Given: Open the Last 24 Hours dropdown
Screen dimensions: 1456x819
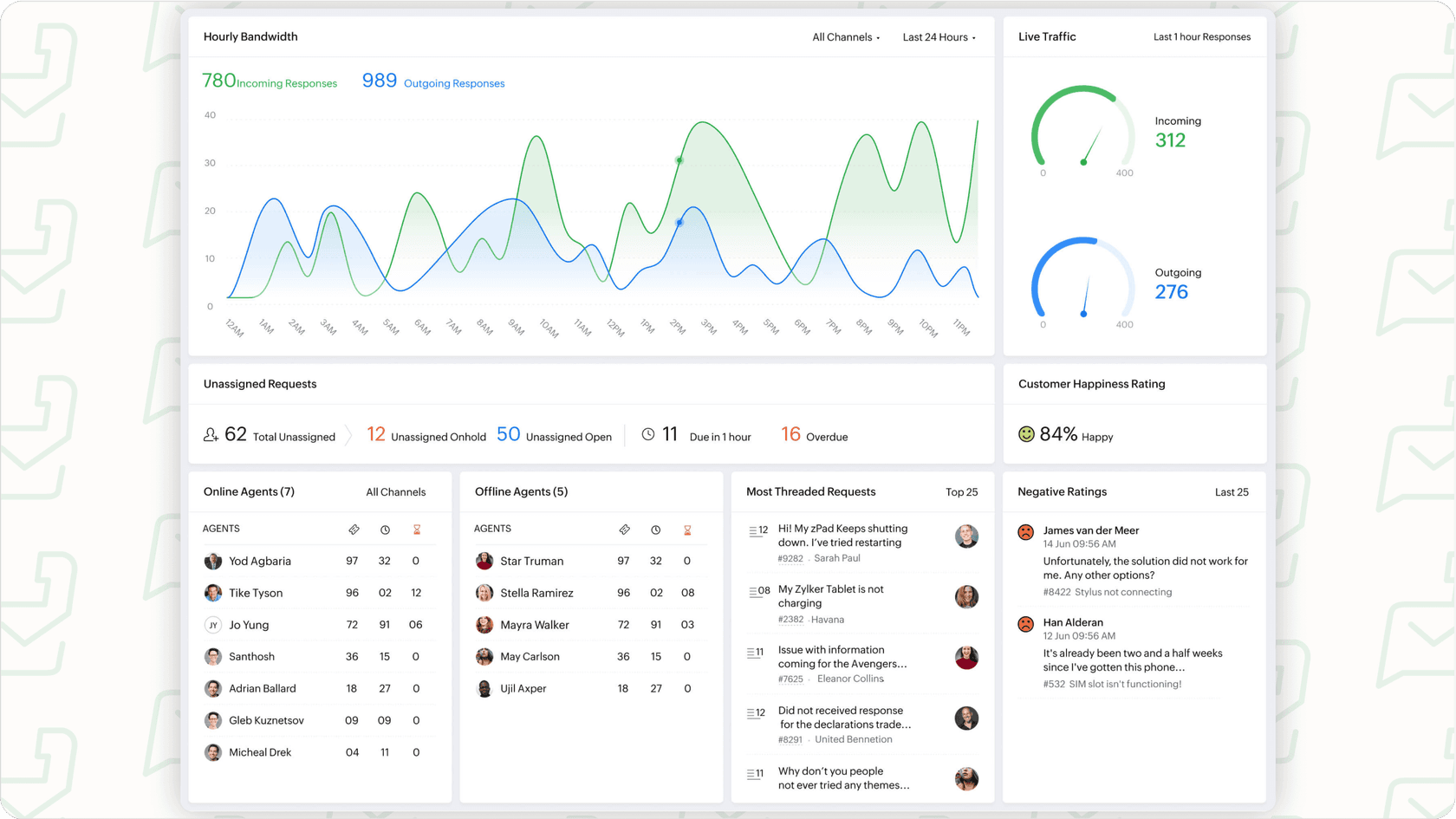Looking at the screenshot, I should 939,37.
